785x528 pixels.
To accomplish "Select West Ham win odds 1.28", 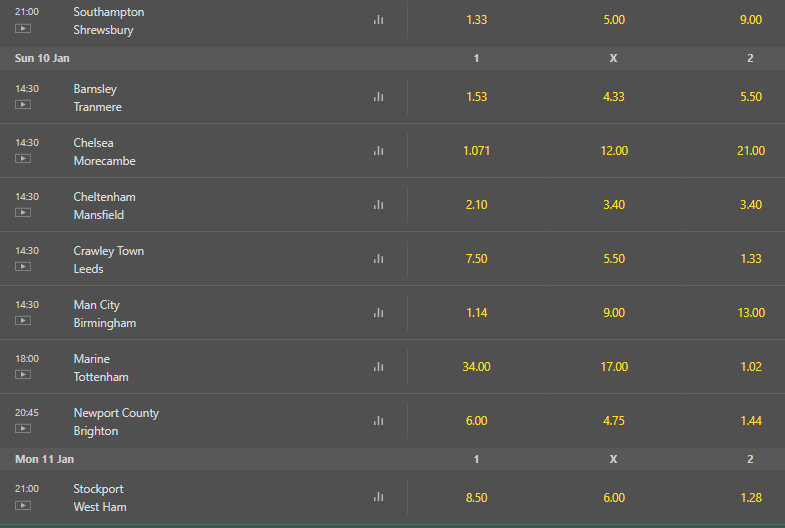I will pos(750,497).
